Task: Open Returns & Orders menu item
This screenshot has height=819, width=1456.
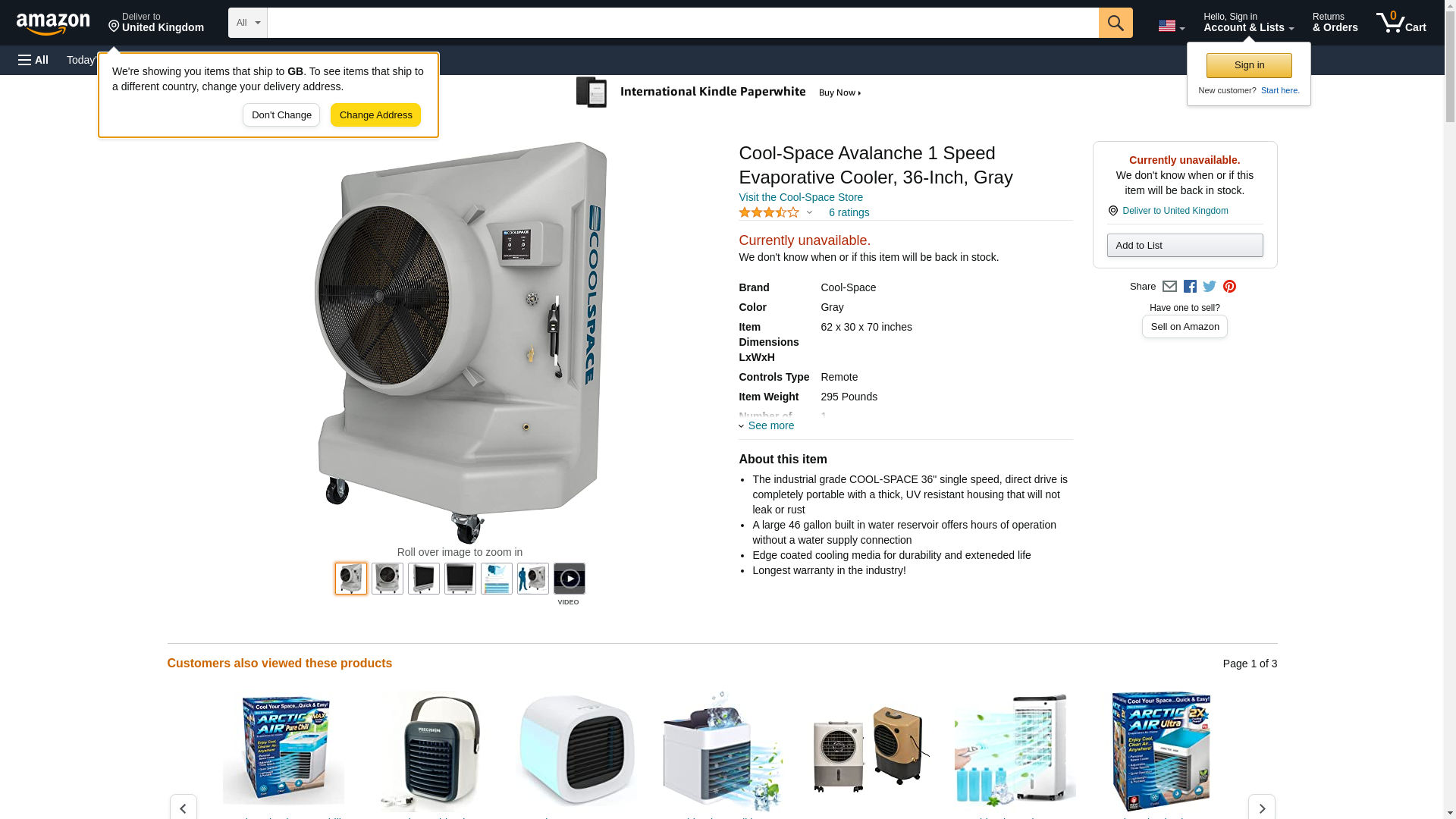Action: pos(1335,23)
